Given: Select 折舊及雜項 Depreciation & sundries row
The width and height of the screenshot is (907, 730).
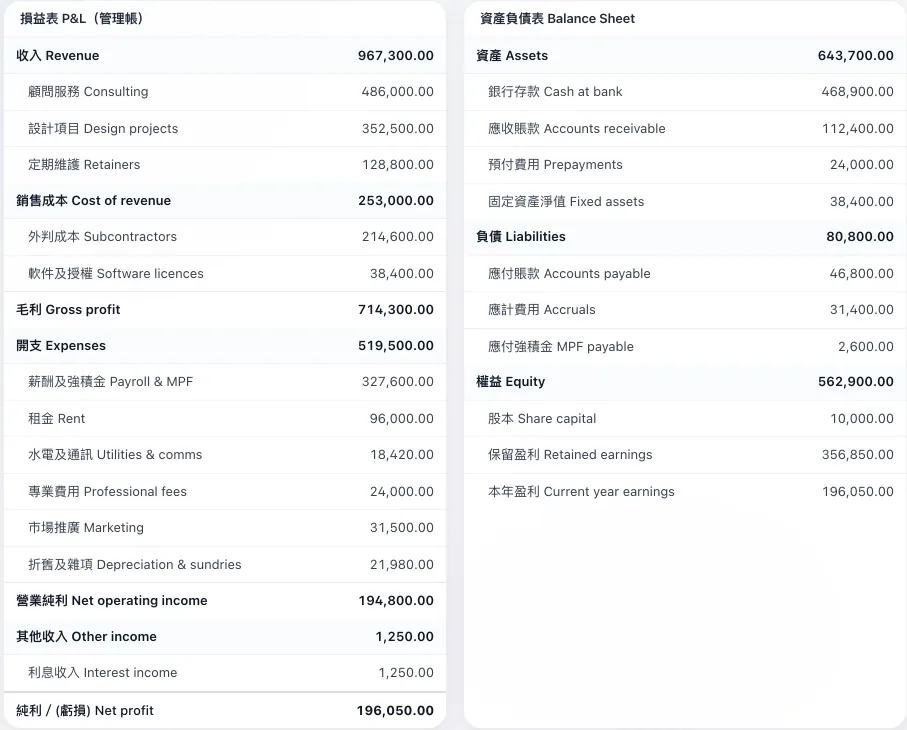Looking at the screenshot, I should [x=225, y=565].
